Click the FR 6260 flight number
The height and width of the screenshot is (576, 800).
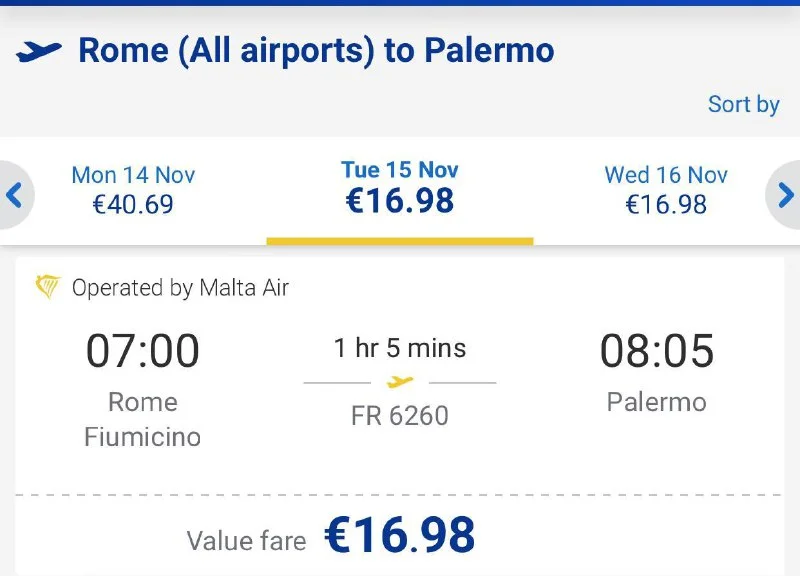pyautogui.click(x=400, y=415)
